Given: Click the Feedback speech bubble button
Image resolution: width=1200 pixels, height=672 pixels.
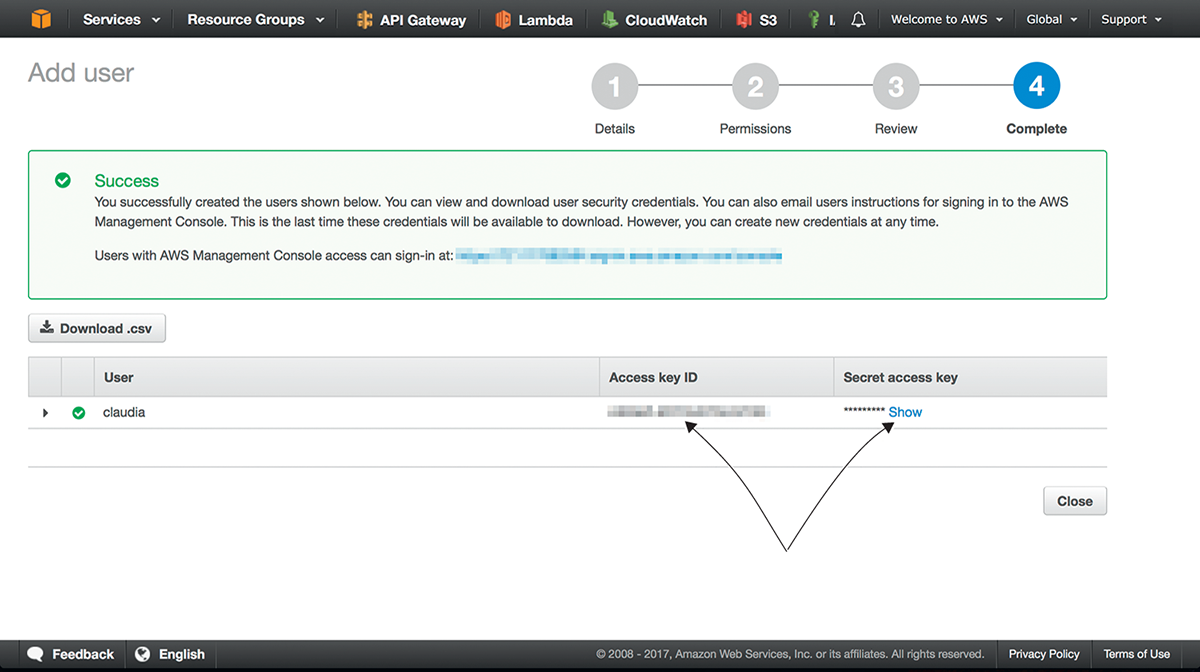Looking at the screenshot, I should tap(71, 654).
